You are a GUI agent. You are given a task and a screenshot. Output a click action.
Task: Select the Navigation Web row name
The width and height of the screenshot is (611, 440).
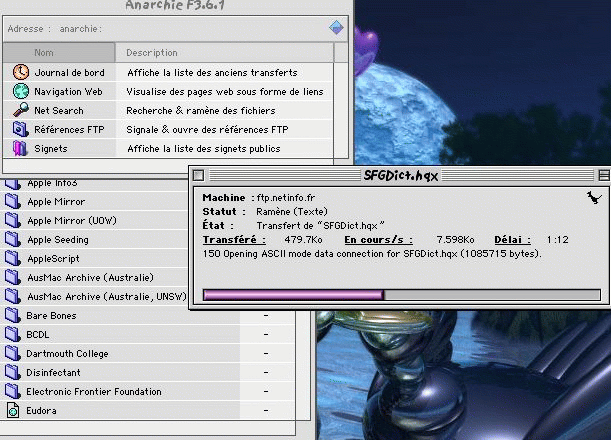68,92
